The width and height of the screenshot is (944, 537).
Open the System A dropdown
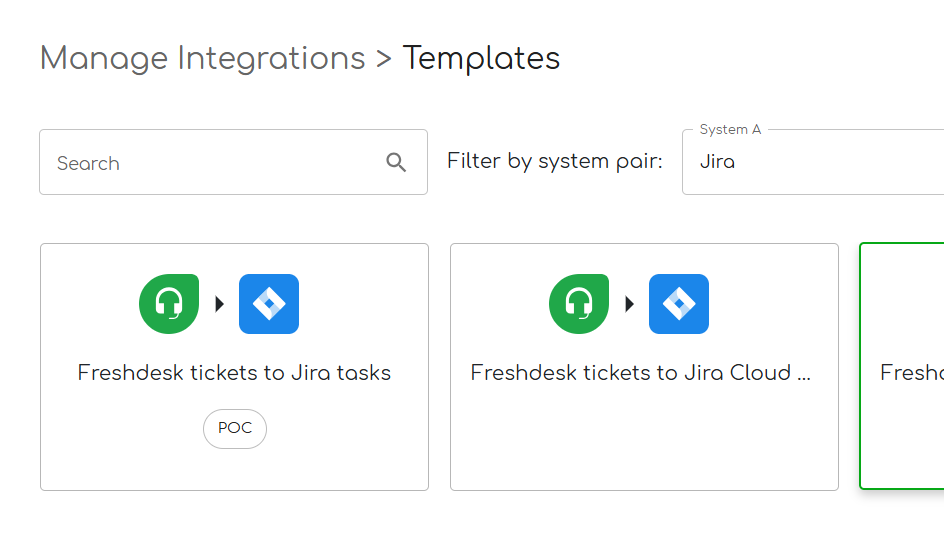[x=812, y=162]
